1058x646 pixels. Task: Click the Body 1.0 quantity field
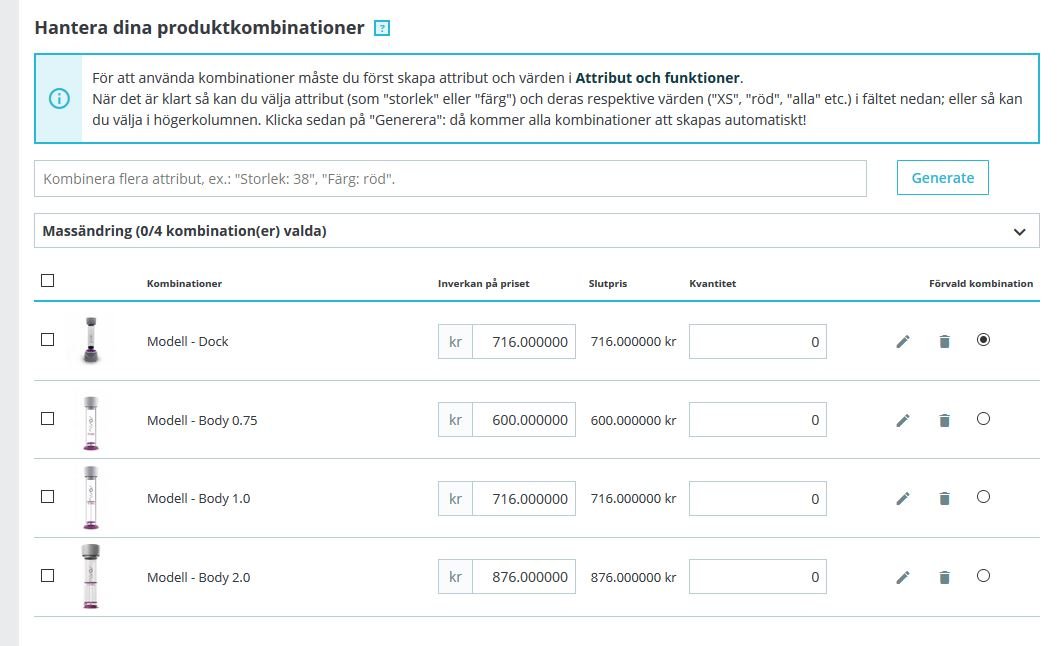pyautogui.click(x=758, y=499)
